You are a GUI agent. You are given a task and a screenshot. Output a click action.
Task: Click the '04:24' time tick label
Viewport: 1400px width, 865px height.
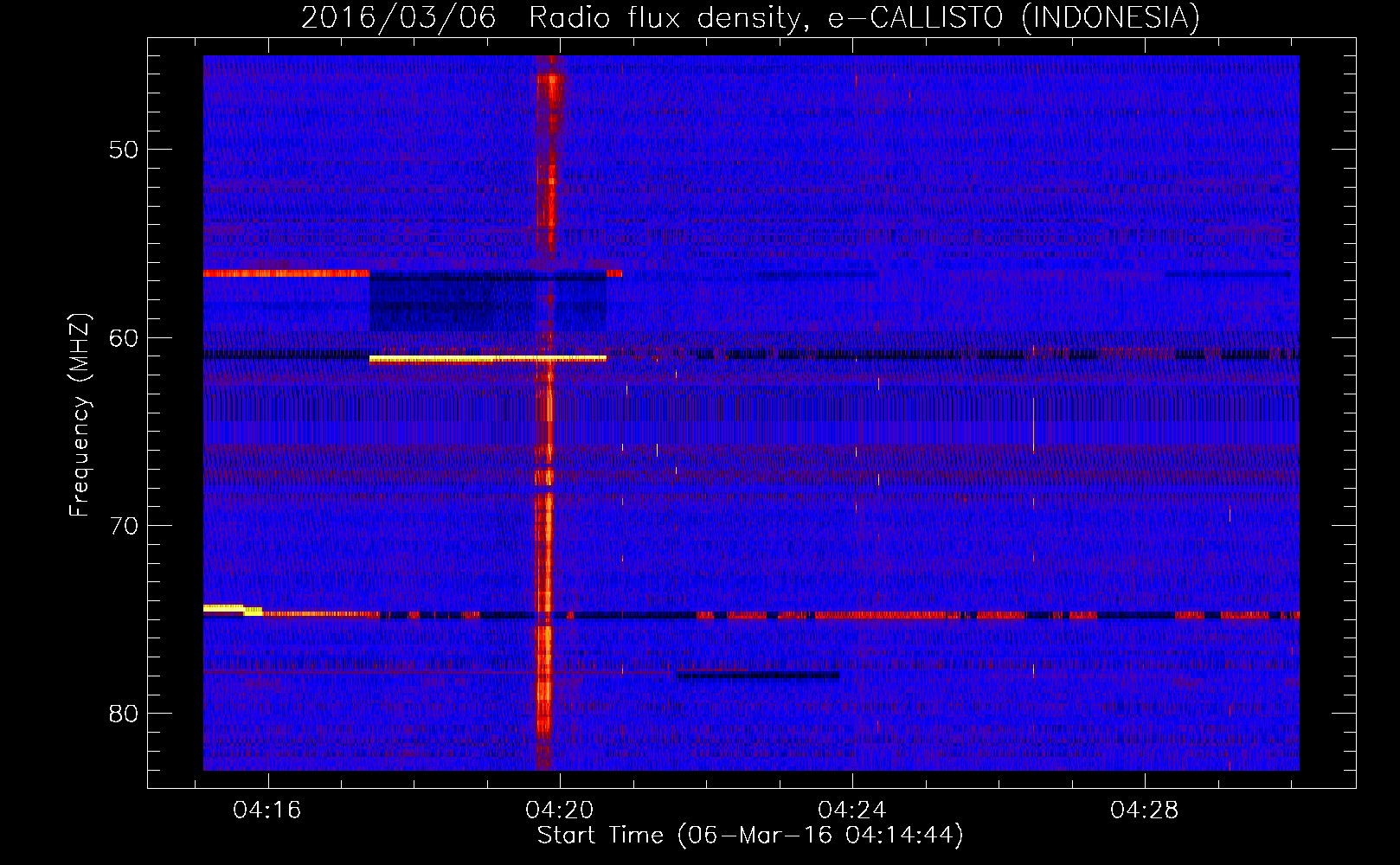coord(852,811)
